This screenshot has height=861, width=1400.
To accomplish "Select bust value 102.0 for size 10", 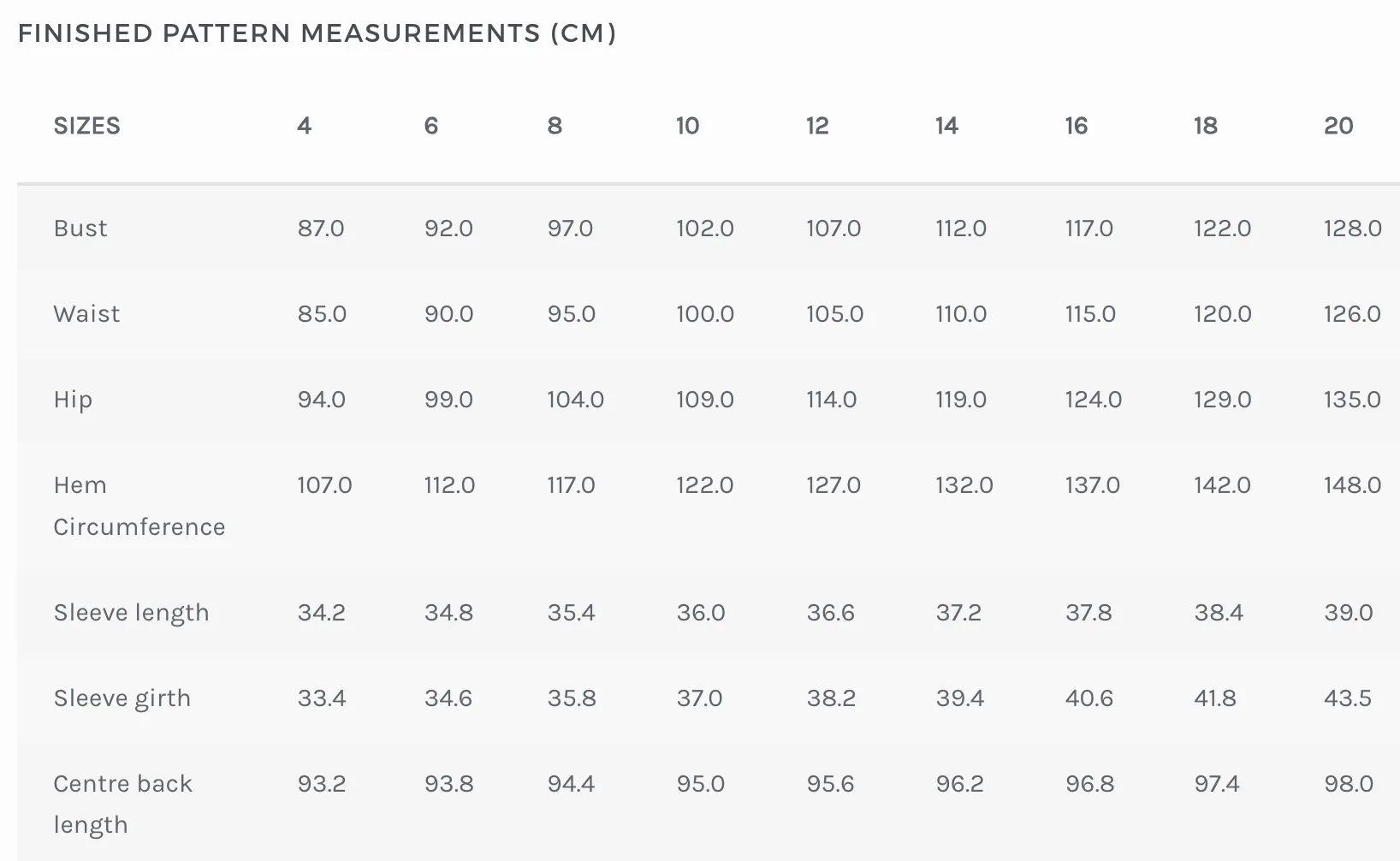I will tap(705, 229).
